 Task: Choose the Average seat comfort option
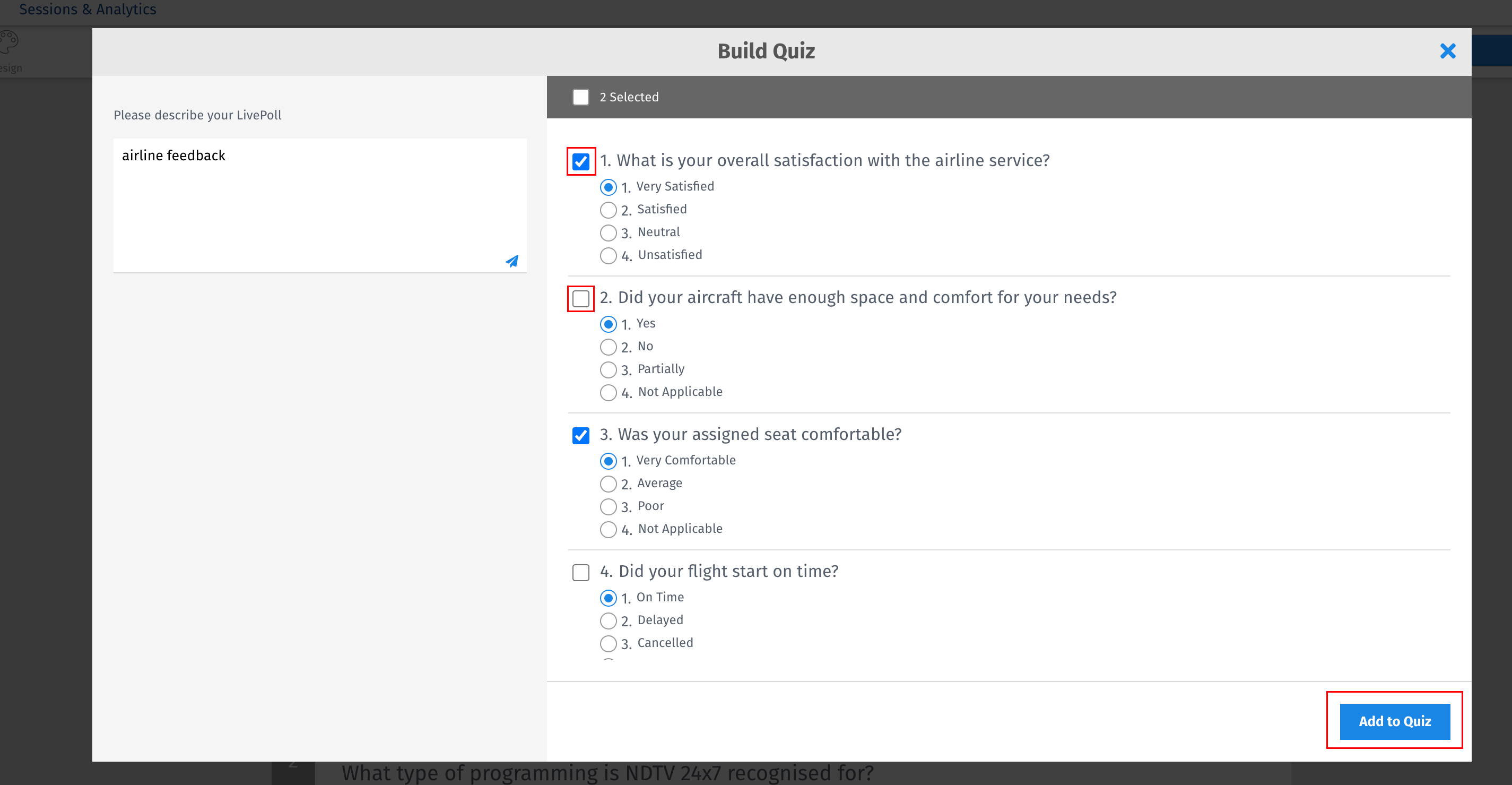coord(608,484)
